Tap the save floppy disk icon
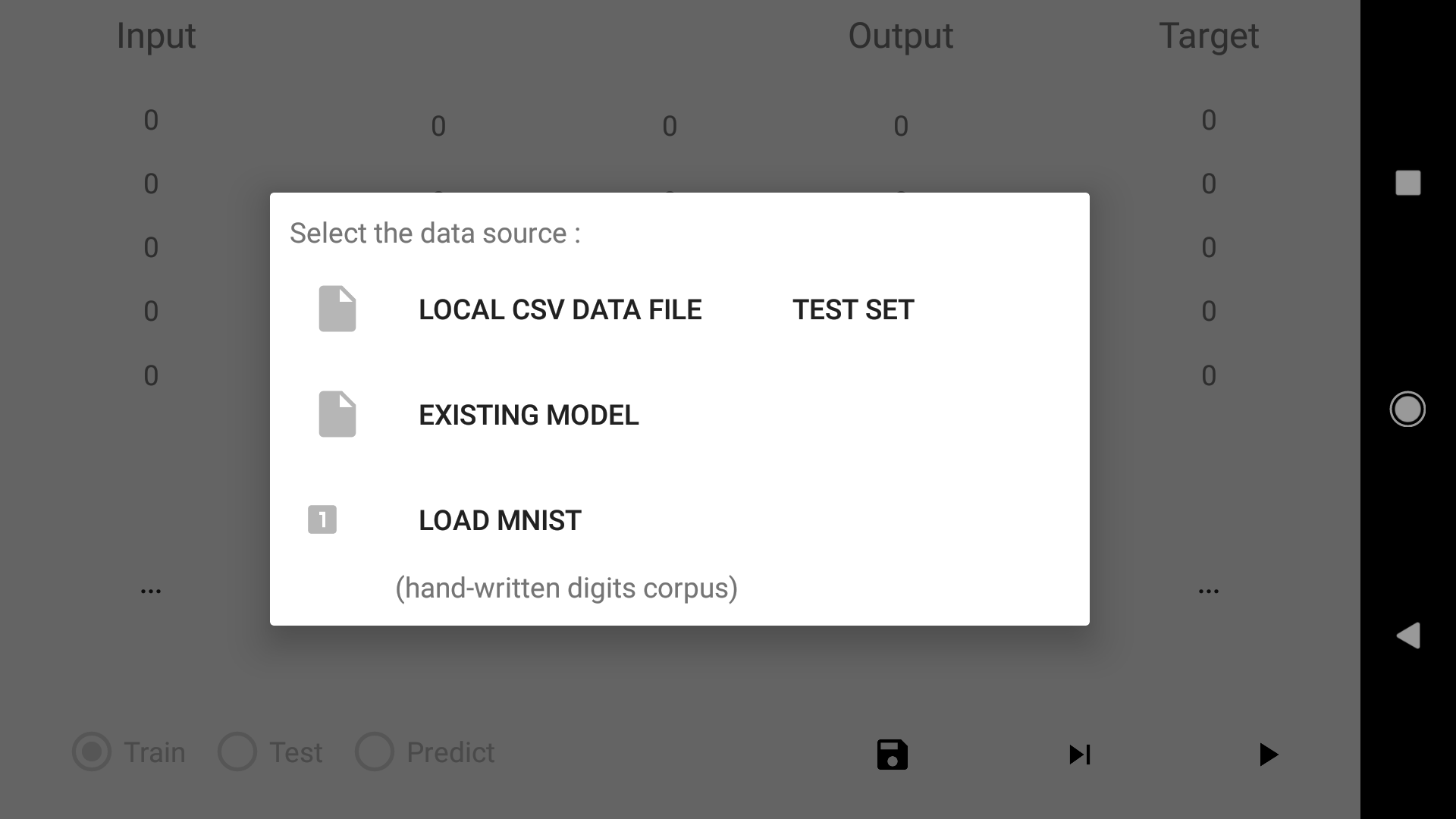The width and height of the screenshot is (1456, 819). coord(892,755)
